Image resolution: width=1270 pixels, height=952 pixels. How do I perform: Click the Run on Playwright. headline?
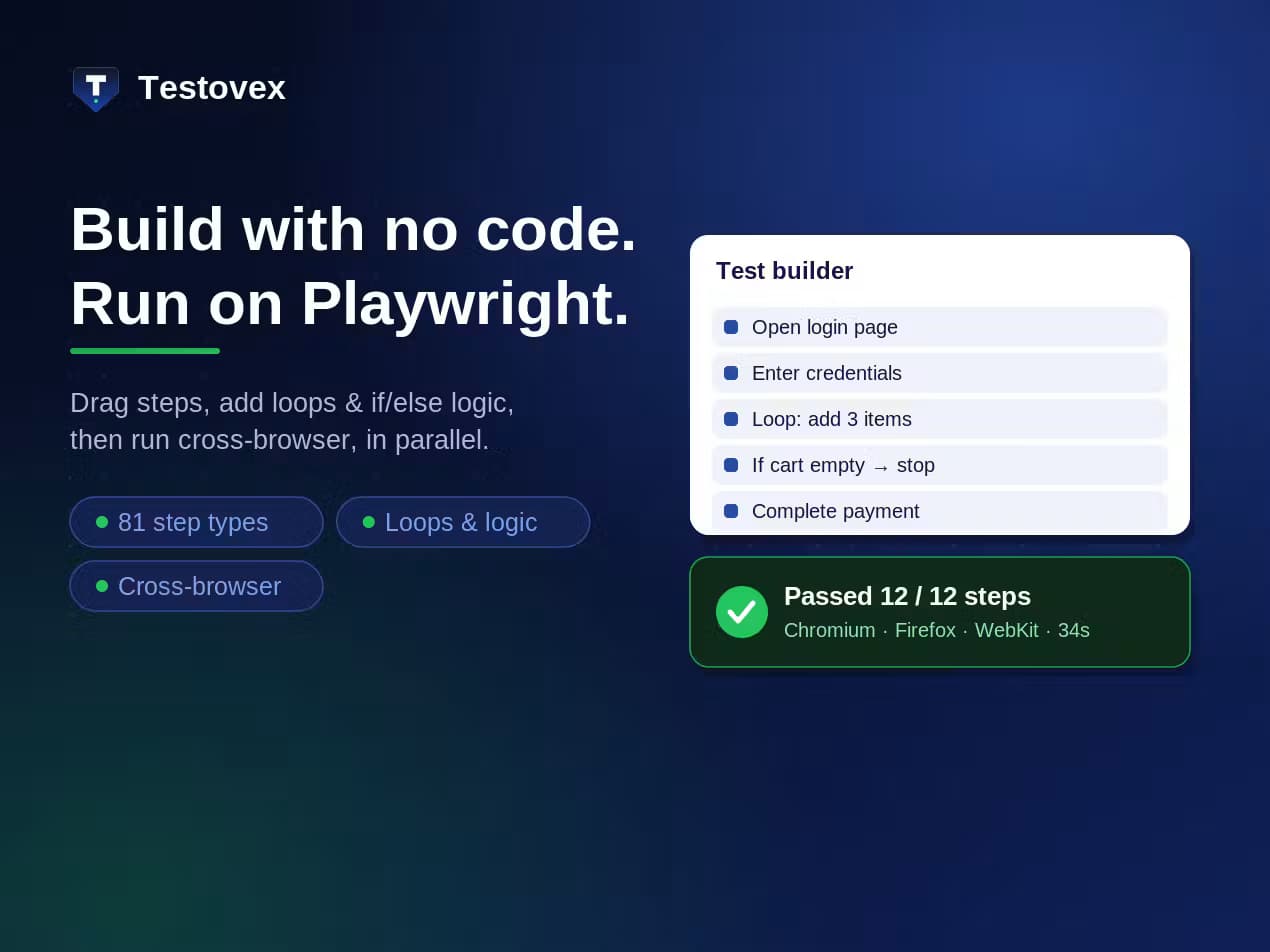(350, 303)
